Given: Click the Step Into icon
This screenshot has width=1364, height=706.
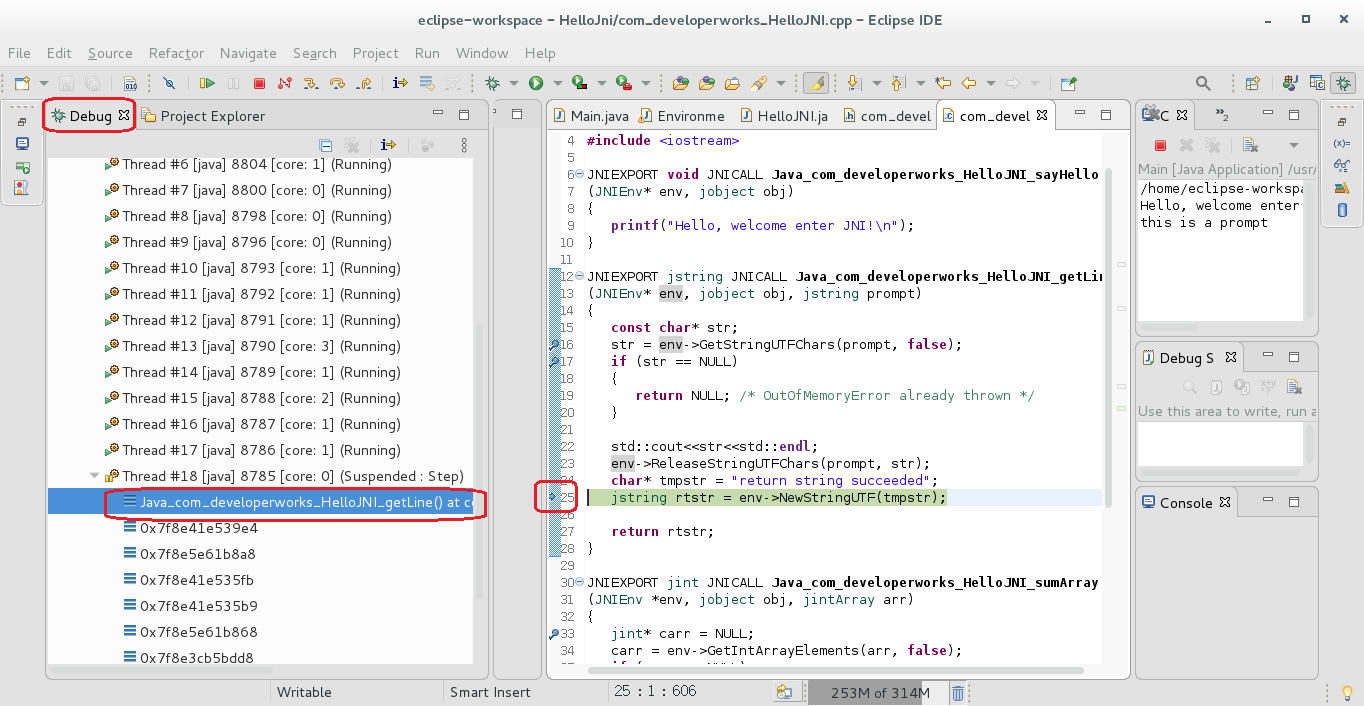Looking at the screenshot, I should pyautogui.click(x=311, y=84).
